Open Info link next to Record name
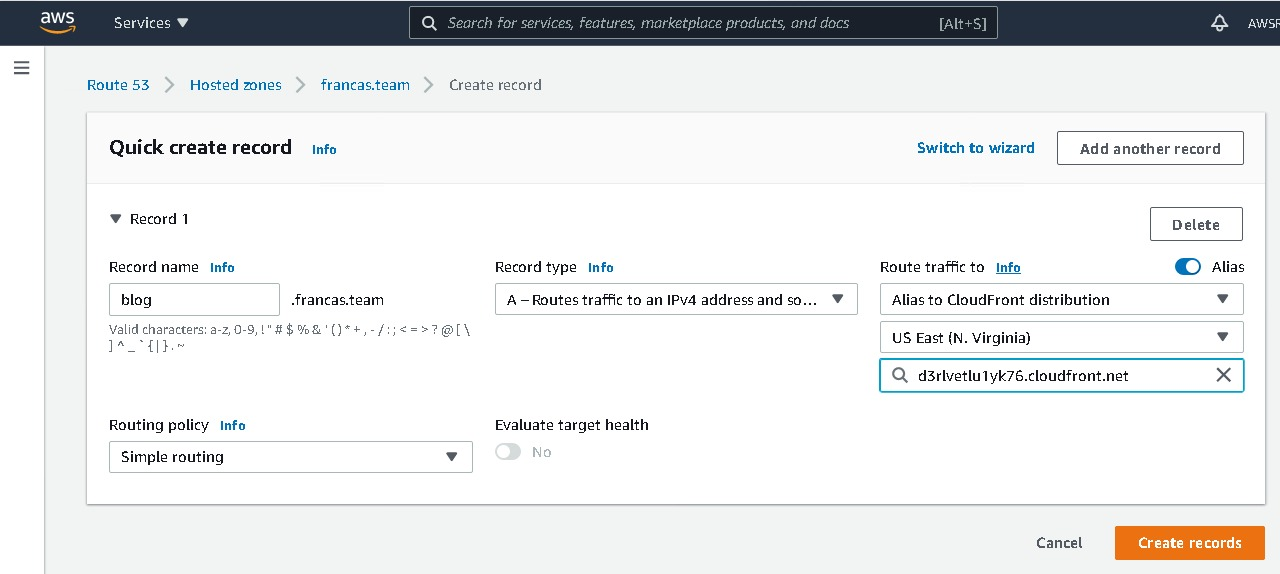The width and height of the screenshot is (1280, 574). [222, 267]
